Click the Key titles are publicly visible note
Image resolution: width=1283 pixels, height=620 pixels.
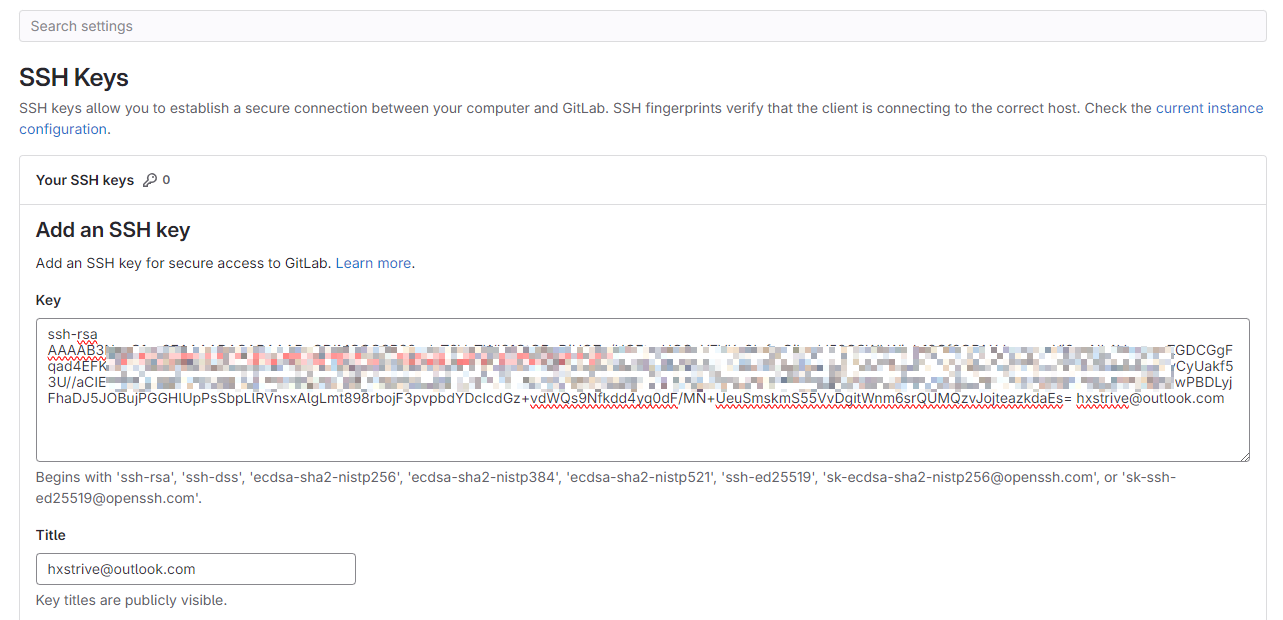click(x=131, y=601)
